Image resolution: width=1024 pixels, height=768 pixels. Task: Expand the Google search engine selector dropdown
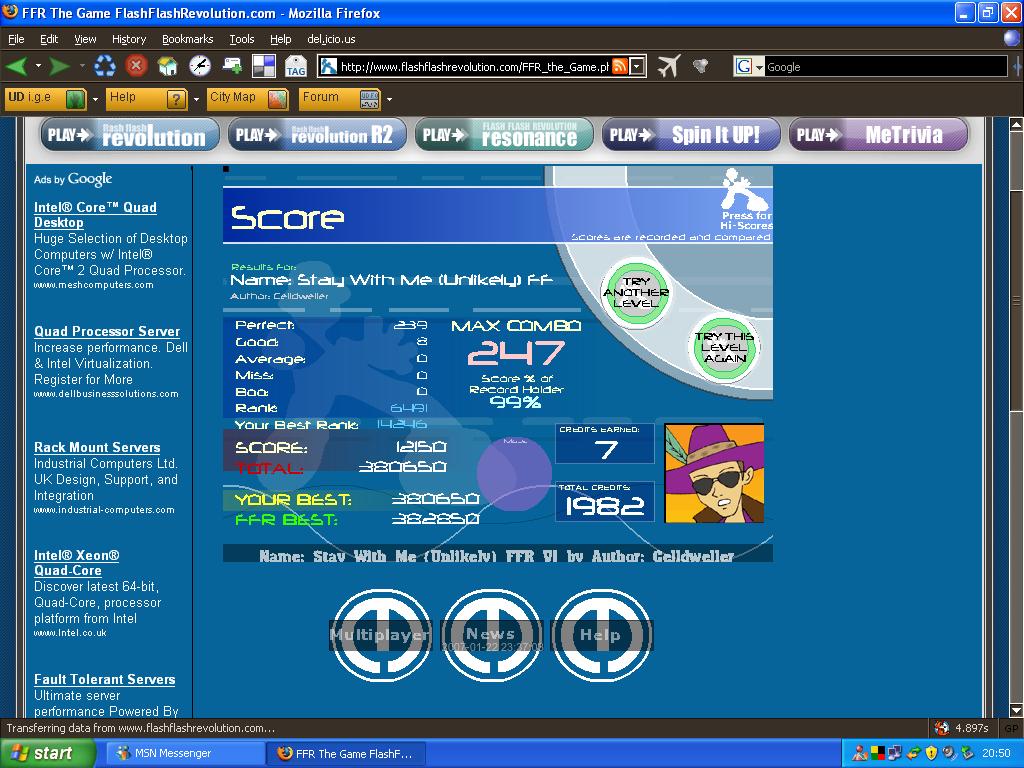coord(748,67)
